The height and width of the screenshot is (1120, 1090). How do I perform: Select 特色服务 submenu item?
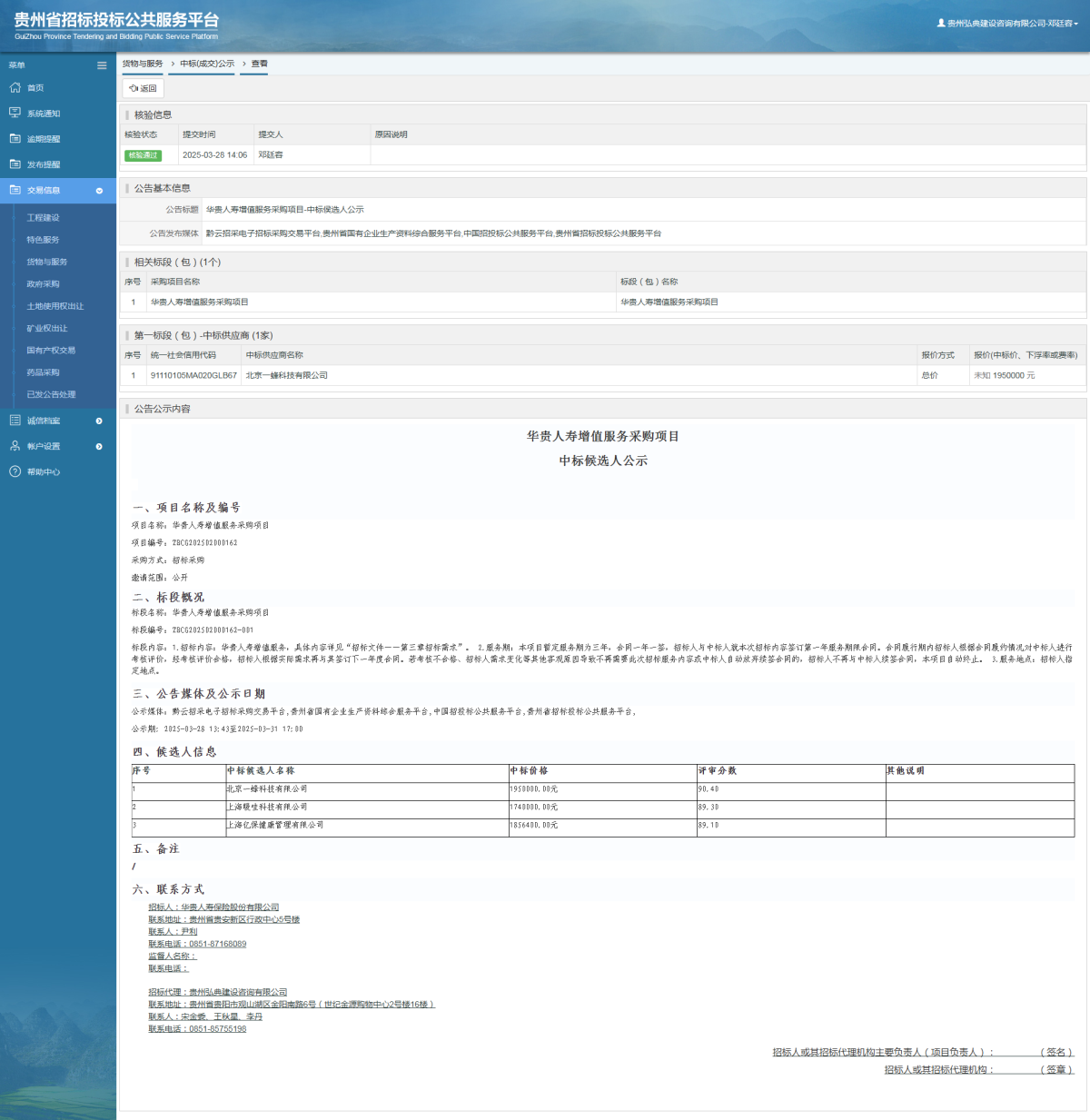(43, 240)
